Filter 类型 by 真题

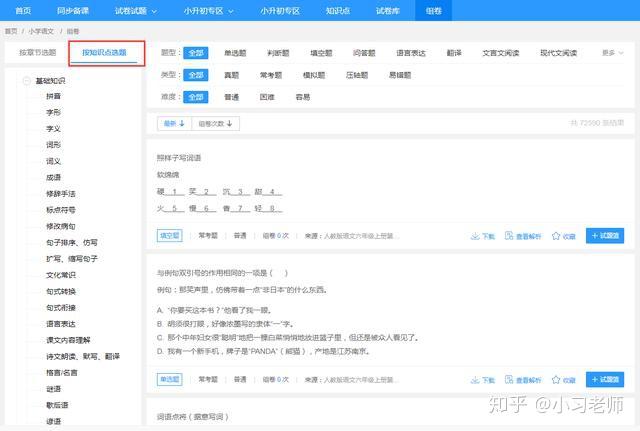click(231, 75)
